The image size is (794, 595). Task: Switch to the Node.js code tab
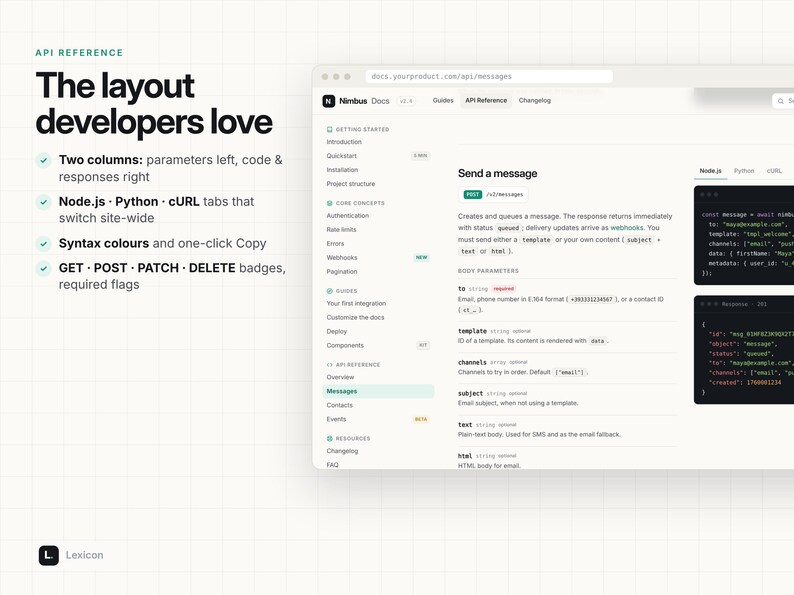coord(710,171)
